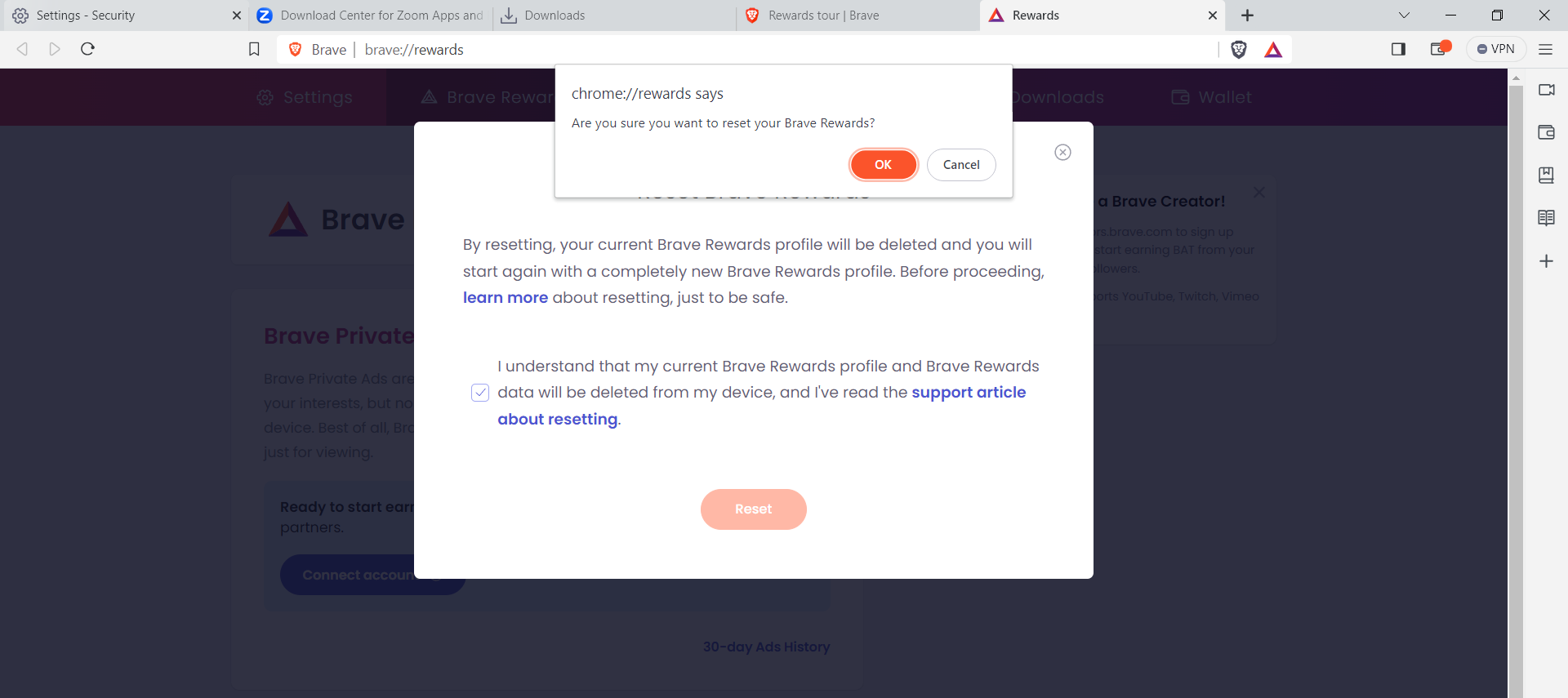
Task: Open Brave Wallet from the sidebar
Action: coord(1547,132)
